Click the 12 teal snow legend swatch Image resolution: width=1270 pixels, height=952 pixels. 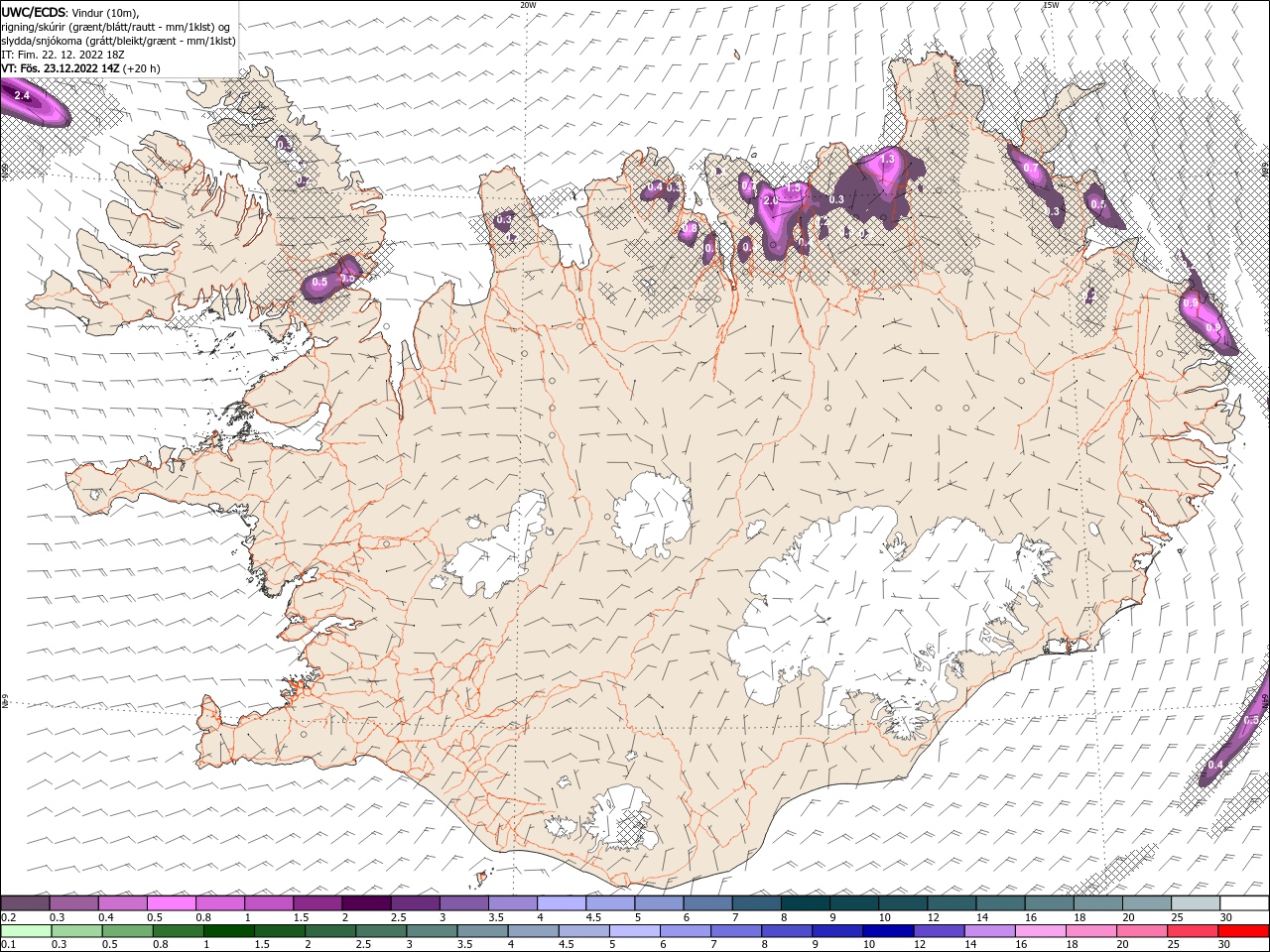pyautogui.click(x=952, y=902)
